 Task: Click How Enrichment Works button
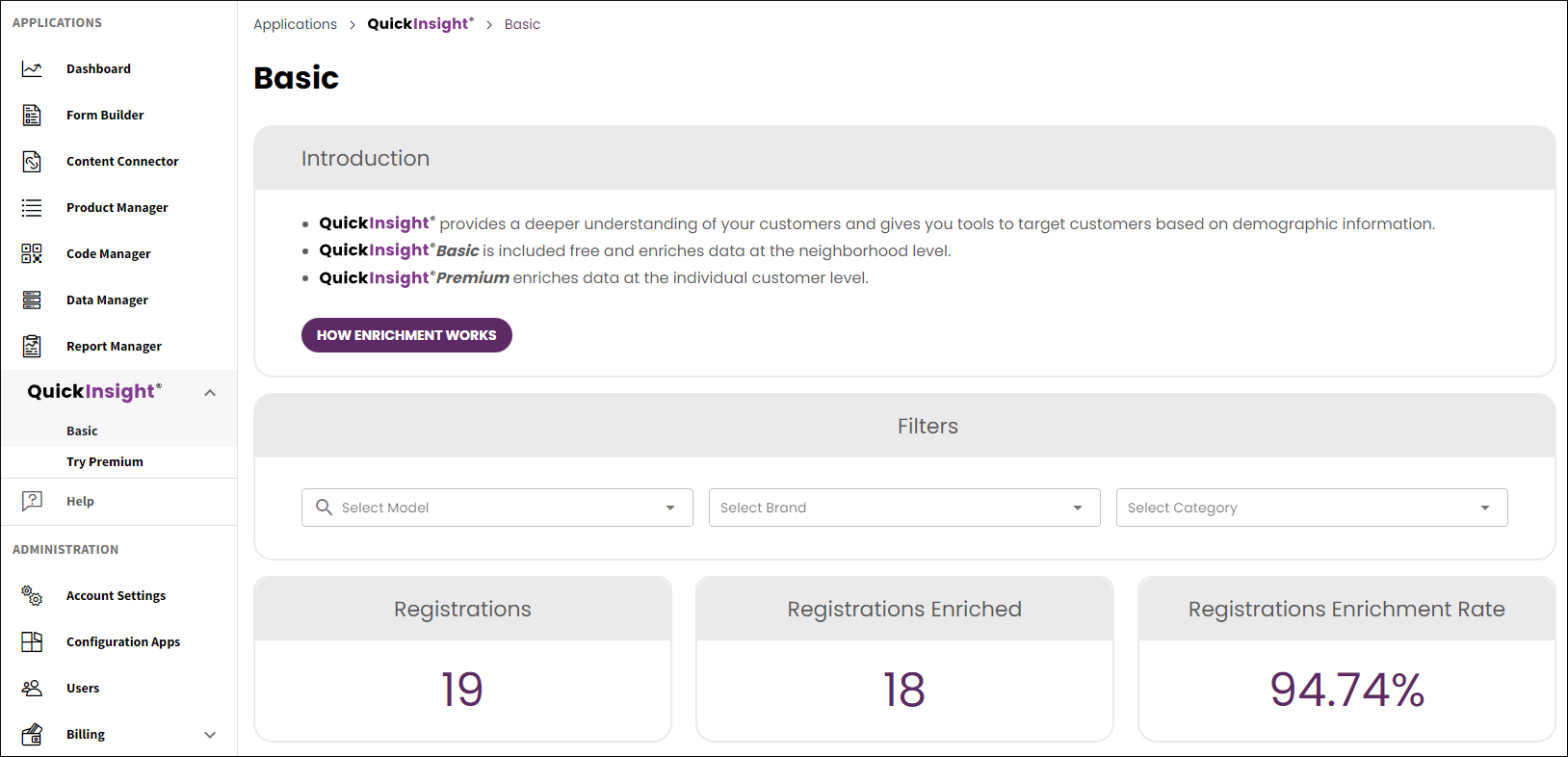click(406, 335)
